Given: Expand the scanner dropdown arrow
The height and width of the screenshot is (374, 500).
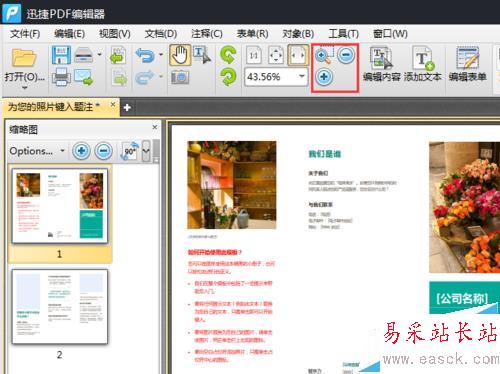Looking at the screenshot, I should tap(99, 54).
